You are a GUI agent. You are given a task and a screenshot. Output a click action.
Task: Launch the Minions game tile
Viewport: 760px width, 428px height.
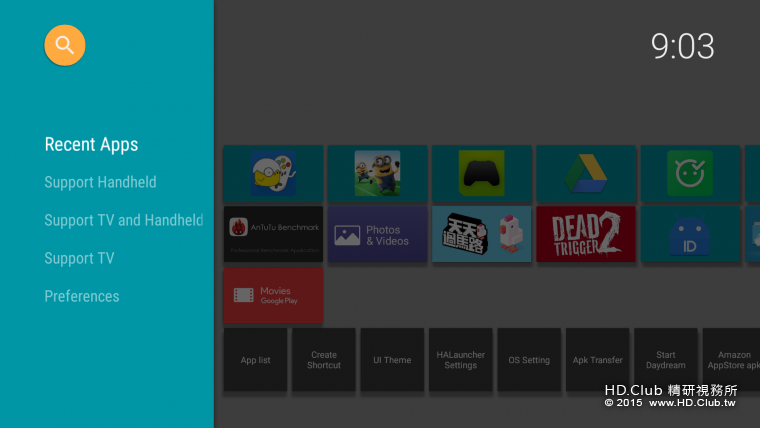[378, 173]
